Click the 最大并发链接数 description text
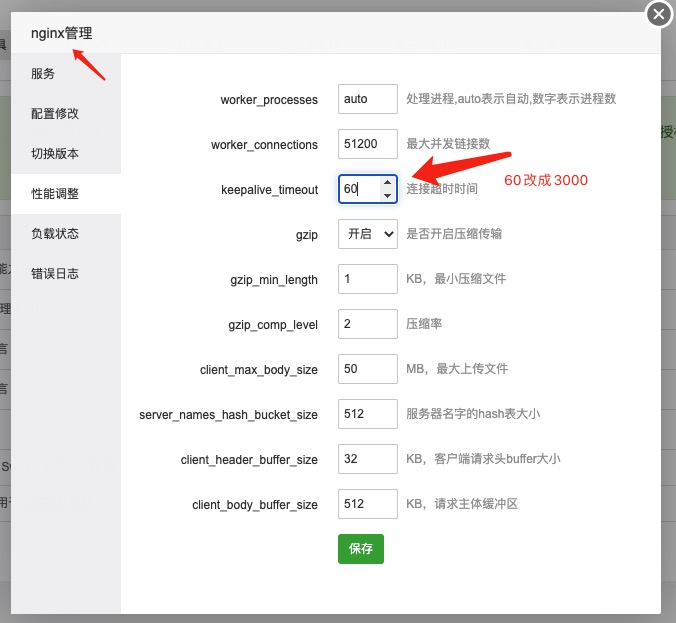The image size is (676, 623). click(x=448, y=144)
